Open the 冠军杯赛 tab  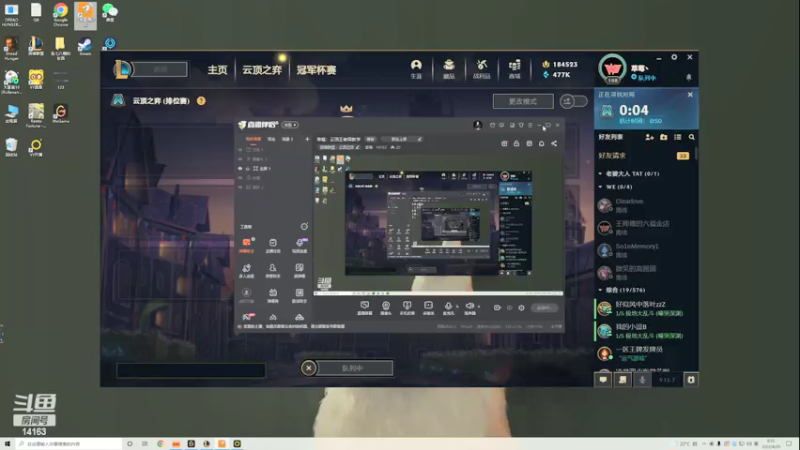(316, 70)
